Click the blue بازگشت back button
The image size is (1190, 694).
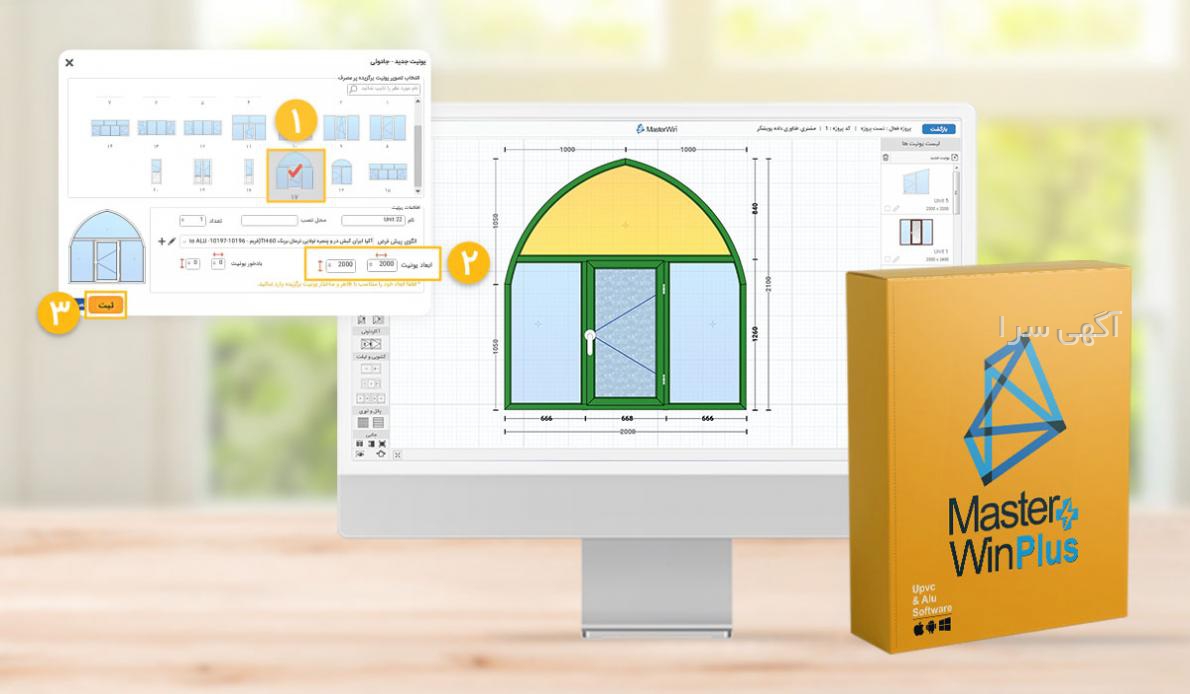[x=939, y=129]
